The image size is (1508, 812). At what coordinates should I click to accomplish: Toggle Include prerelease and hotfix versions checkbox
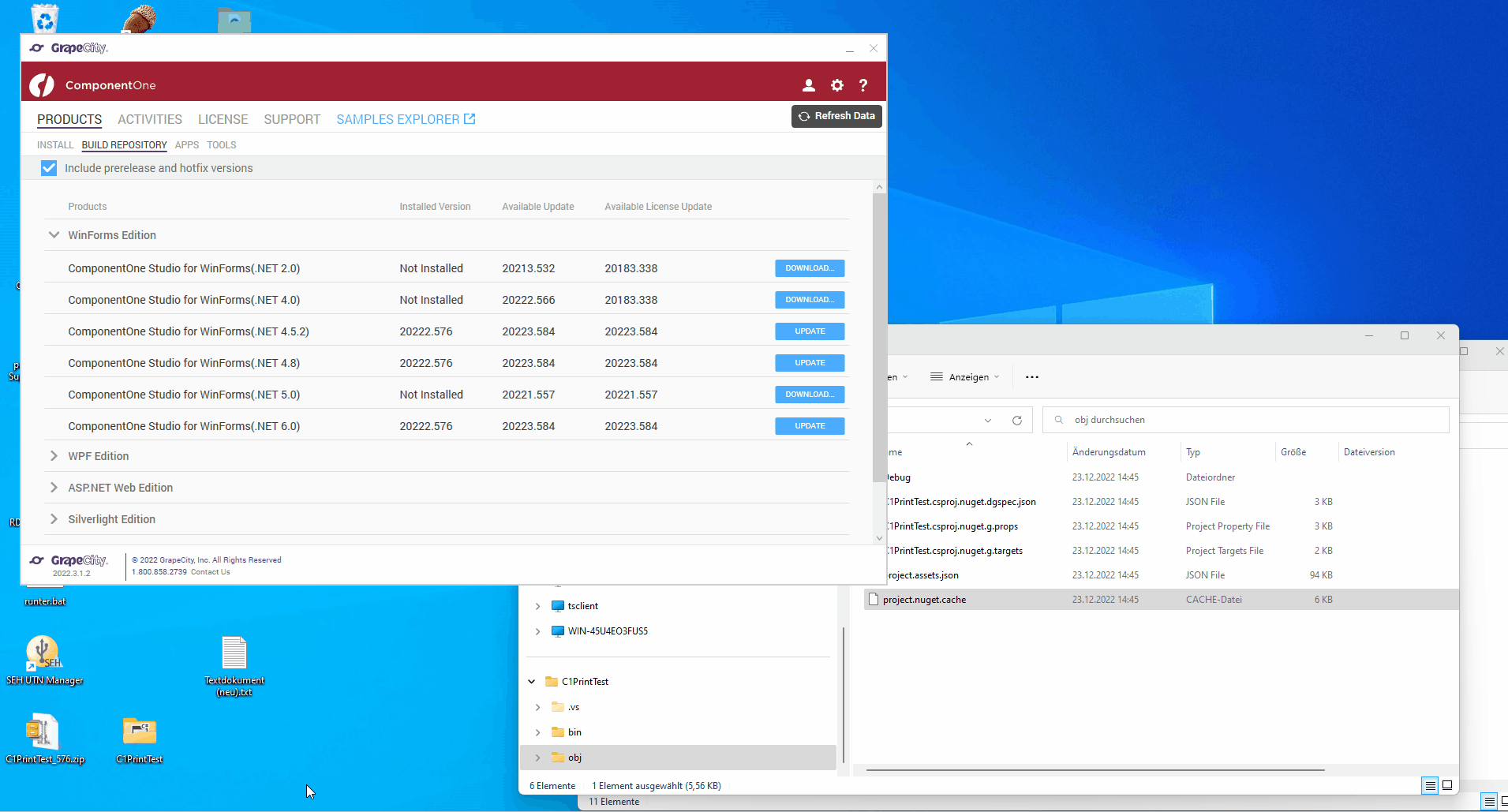coord(49,168)
